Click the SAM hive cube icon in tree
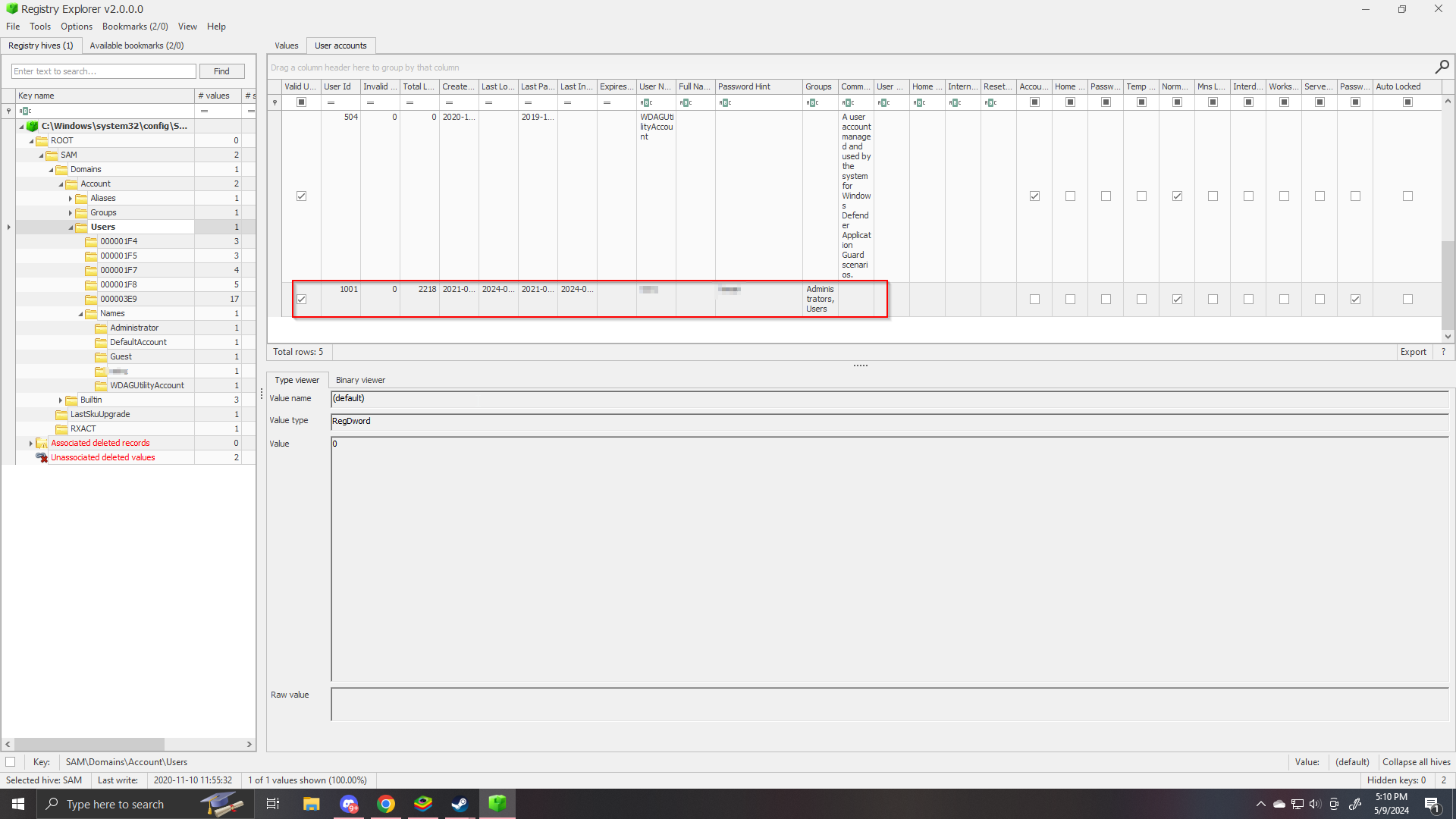This screenshot has height=819, width=1456. [33, 126]
